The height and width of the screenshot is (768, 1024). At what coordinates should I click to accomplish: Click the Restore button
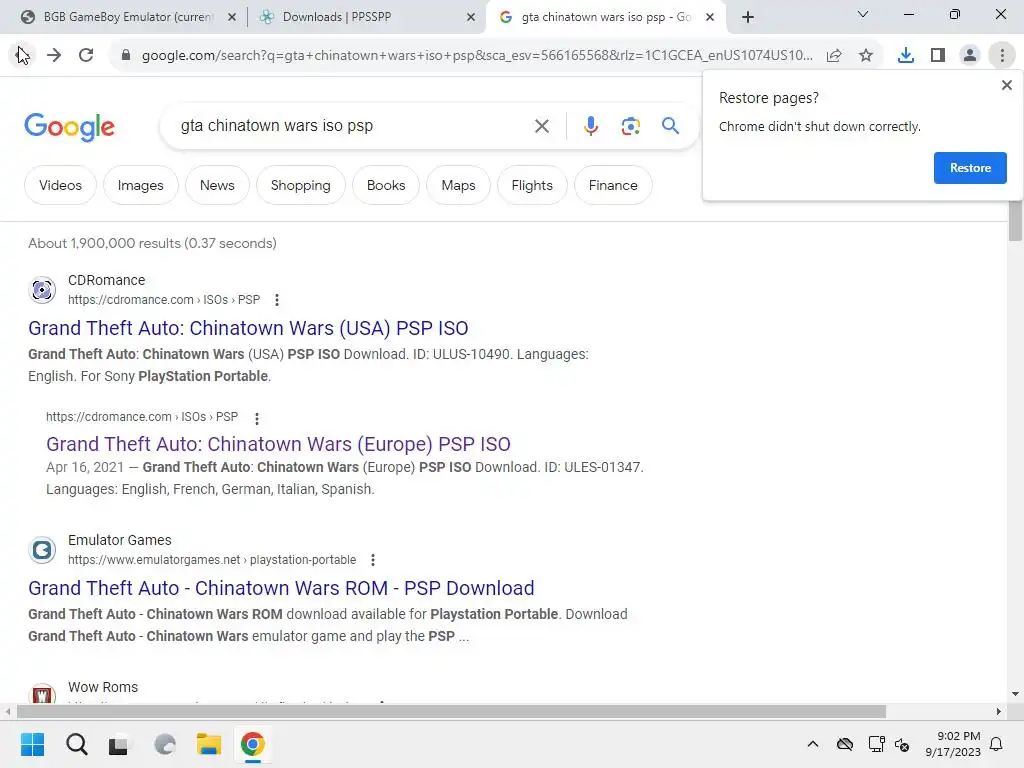tap(970, 168)
